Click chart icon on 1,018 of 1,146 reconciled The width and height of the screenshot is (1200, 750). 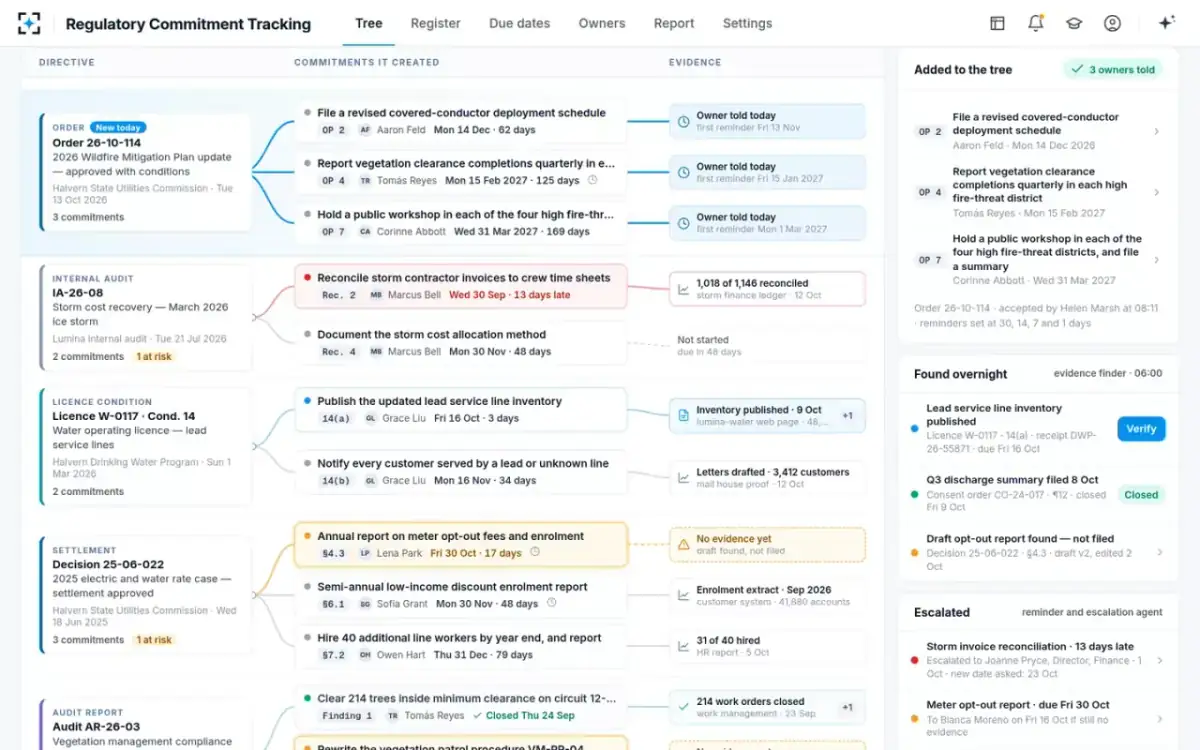683,289
